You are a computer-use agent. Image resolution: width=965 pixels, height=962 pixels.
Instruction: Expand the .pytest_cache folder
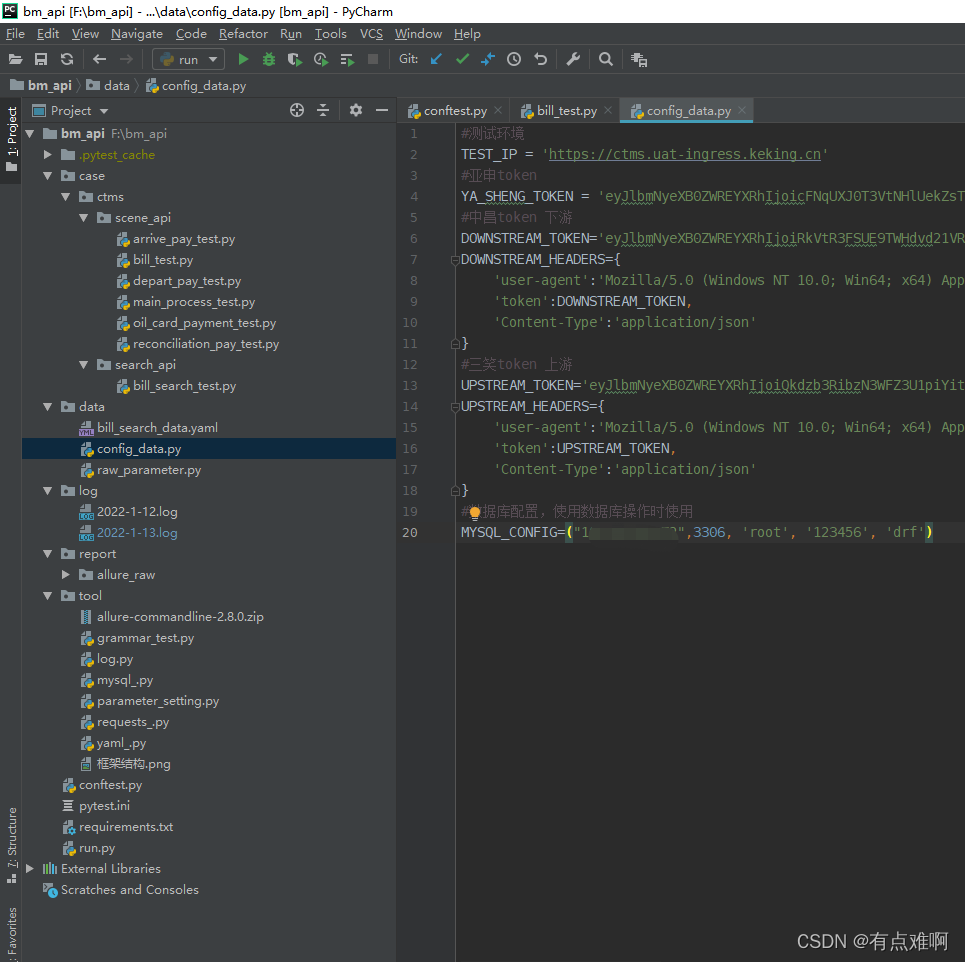pyautogui.click(x=47, y=154)
